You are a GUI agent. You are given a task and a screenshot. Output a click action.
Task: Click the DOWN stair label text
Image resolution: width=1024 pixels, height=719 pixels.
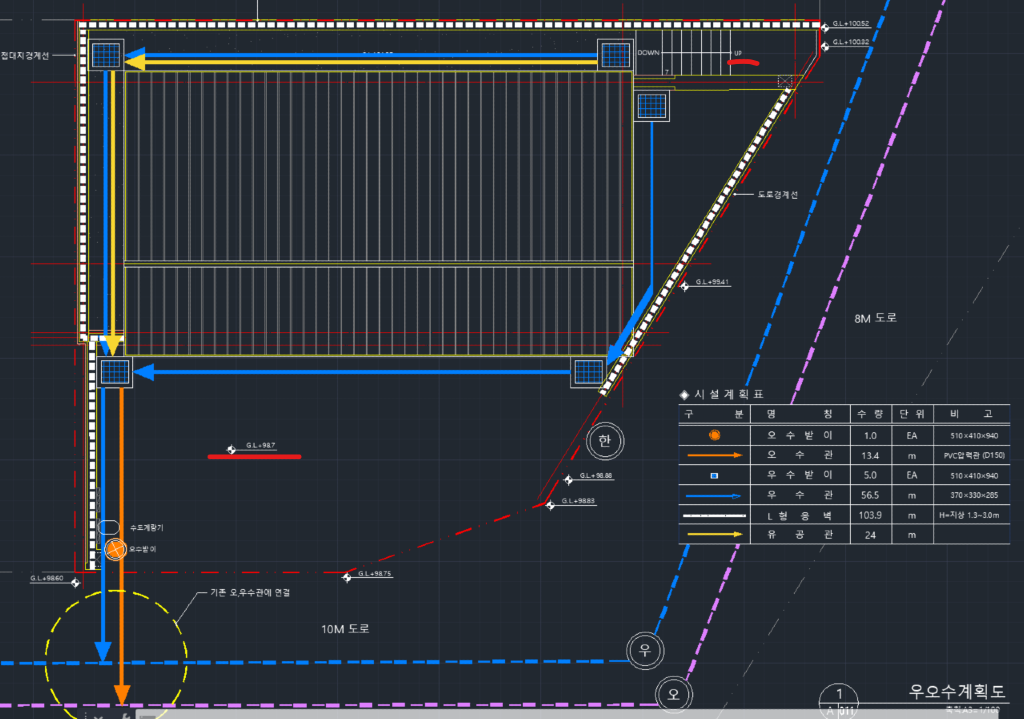pyautogui.click(x=649, y=52)
